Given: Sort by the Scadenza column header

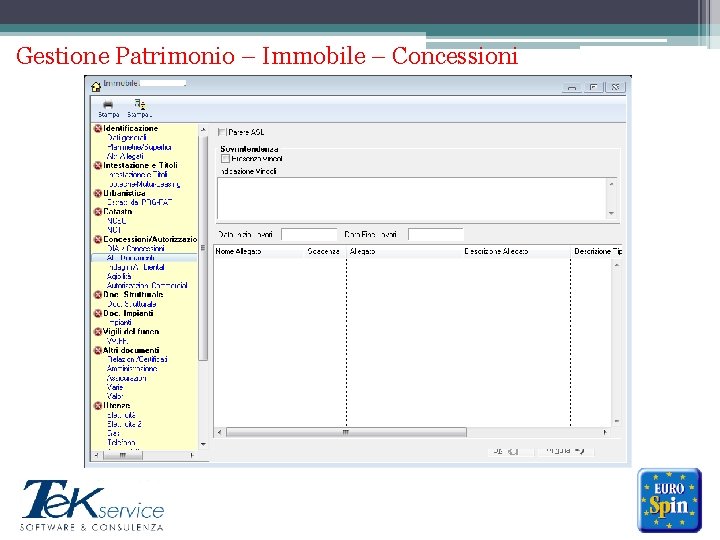Looking at the screenshot, I should tap(324, 252).
